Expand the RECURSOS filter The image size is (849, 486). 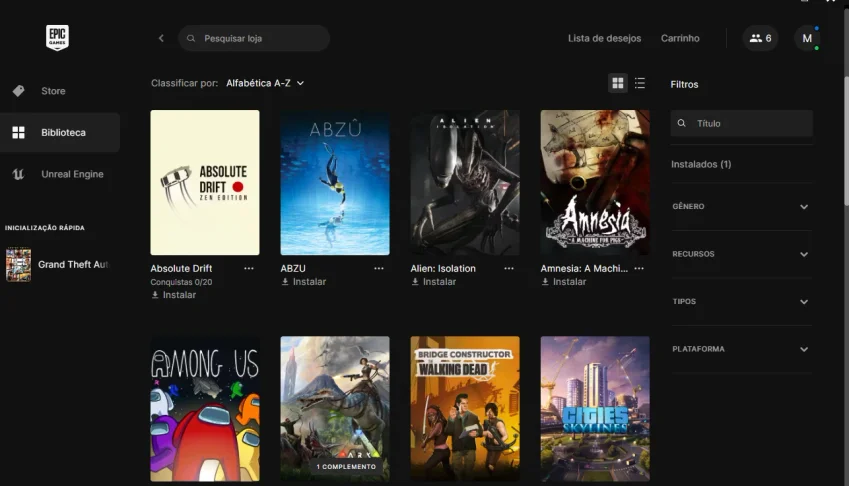[741, 254]
